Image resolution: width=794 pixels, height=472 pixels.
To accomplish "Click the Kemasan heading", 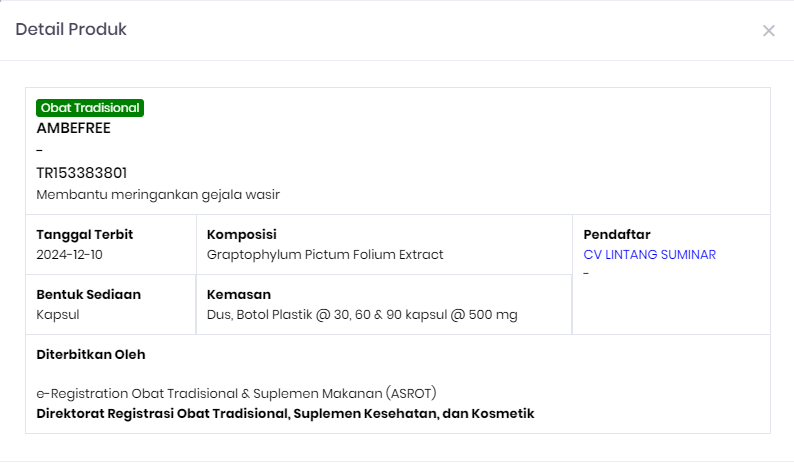I will pos(239,295).
